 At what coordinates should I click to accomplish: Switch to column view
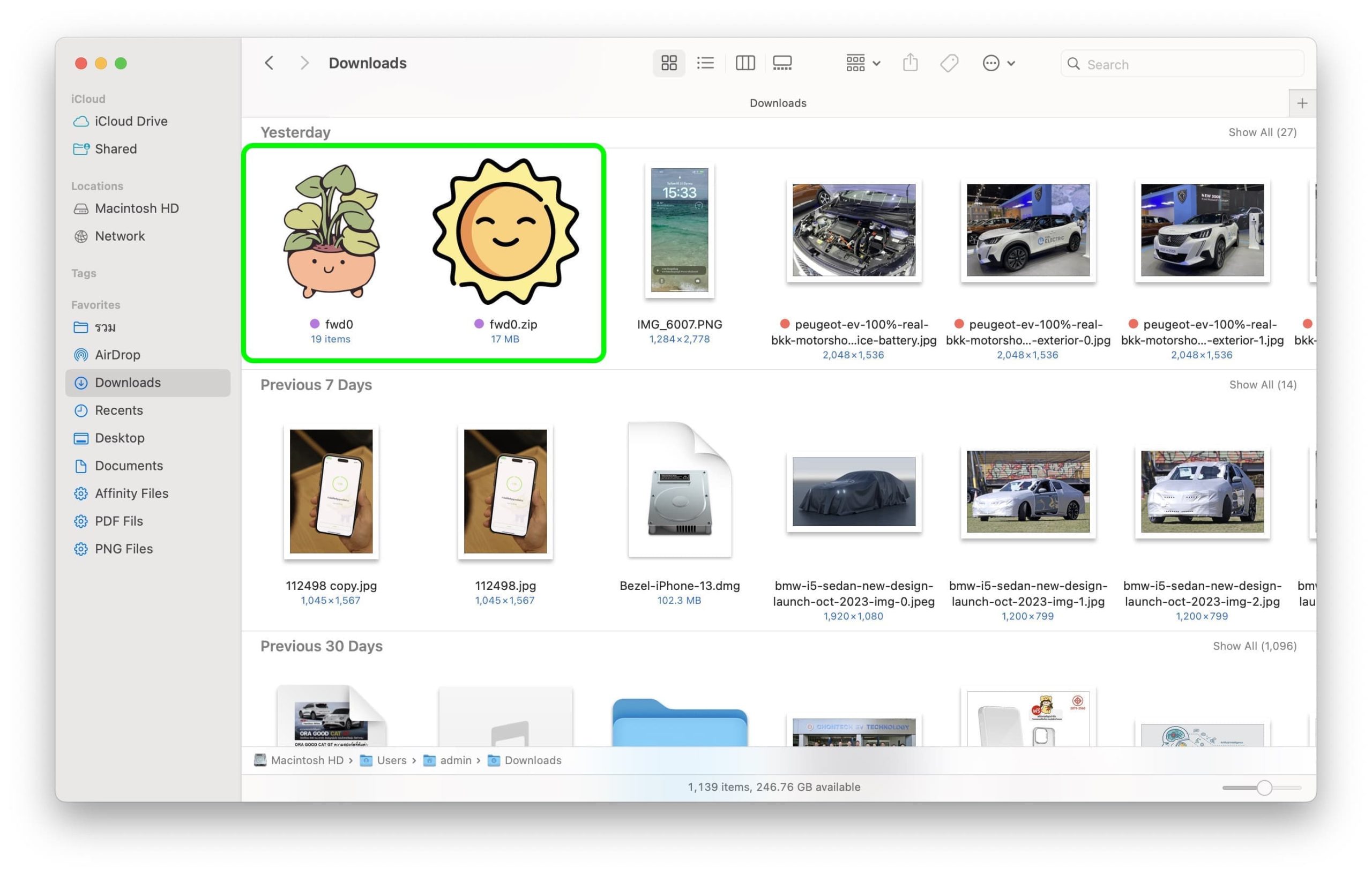pos(745,63)
